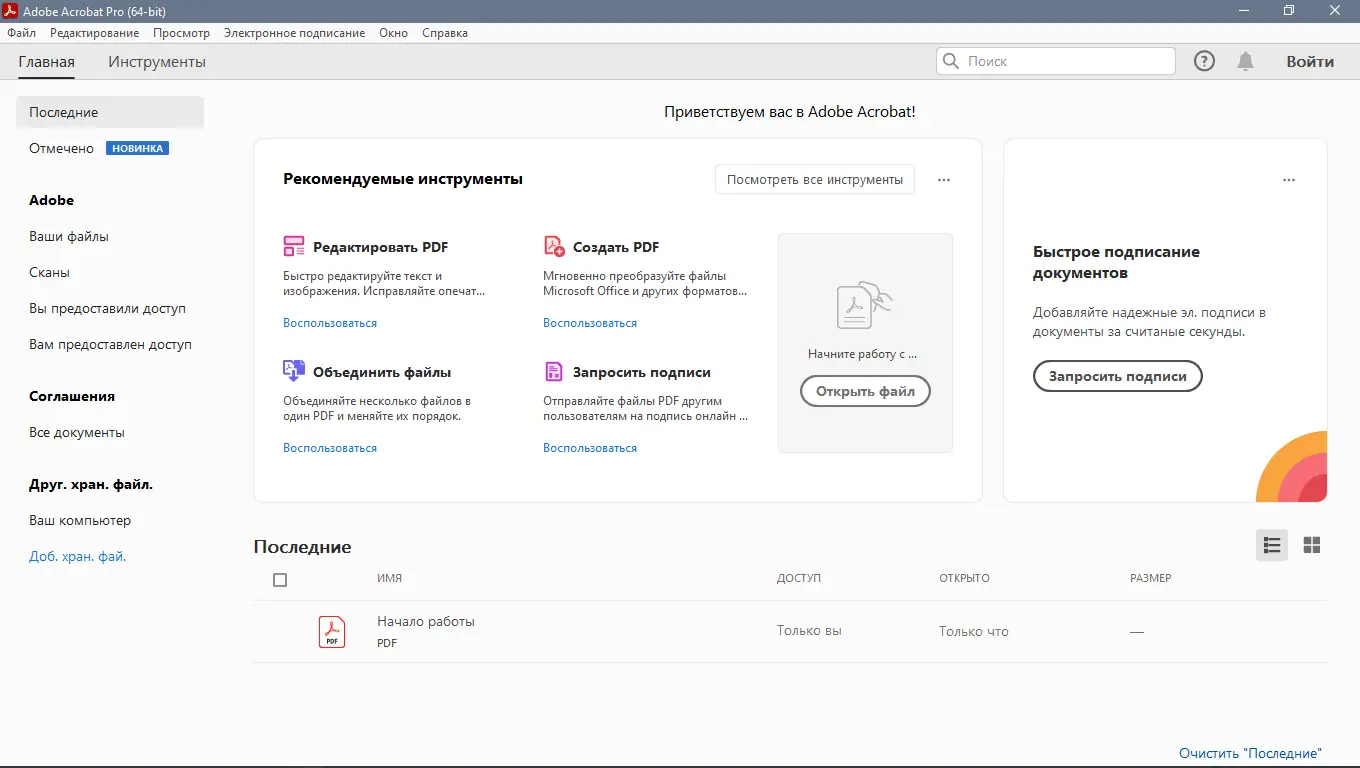The image size is (1360, 768).
Task: Open the quick signing panel options menu
Action: click(x=1288, y=179)
